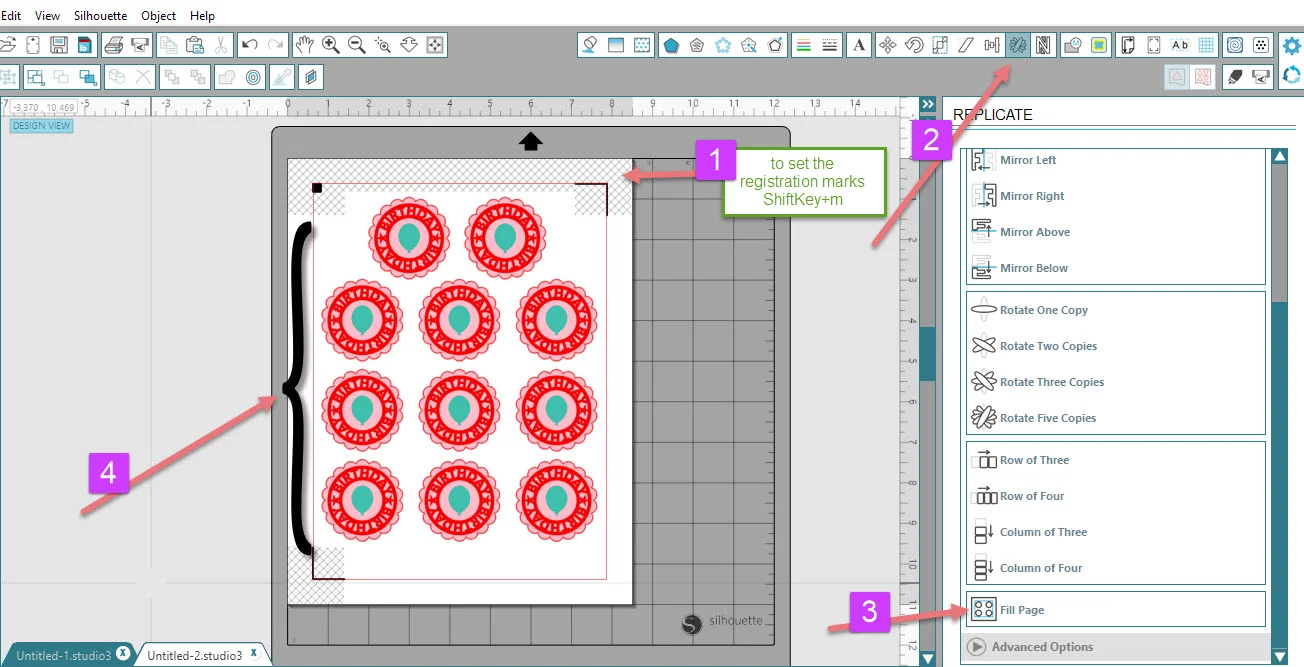
Task: Click the Save document icon
Action: point(59,45)
